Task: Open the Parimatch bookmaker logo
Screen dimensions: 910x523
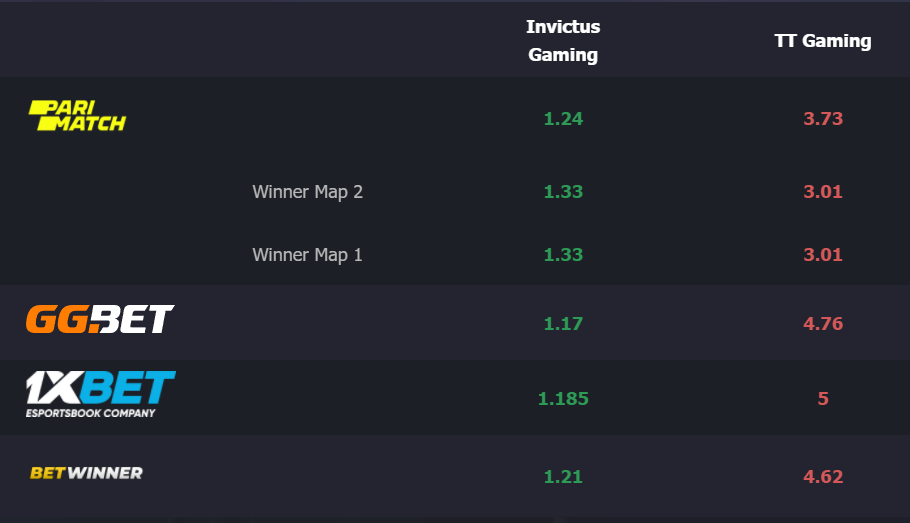Action: coord(77,116)
